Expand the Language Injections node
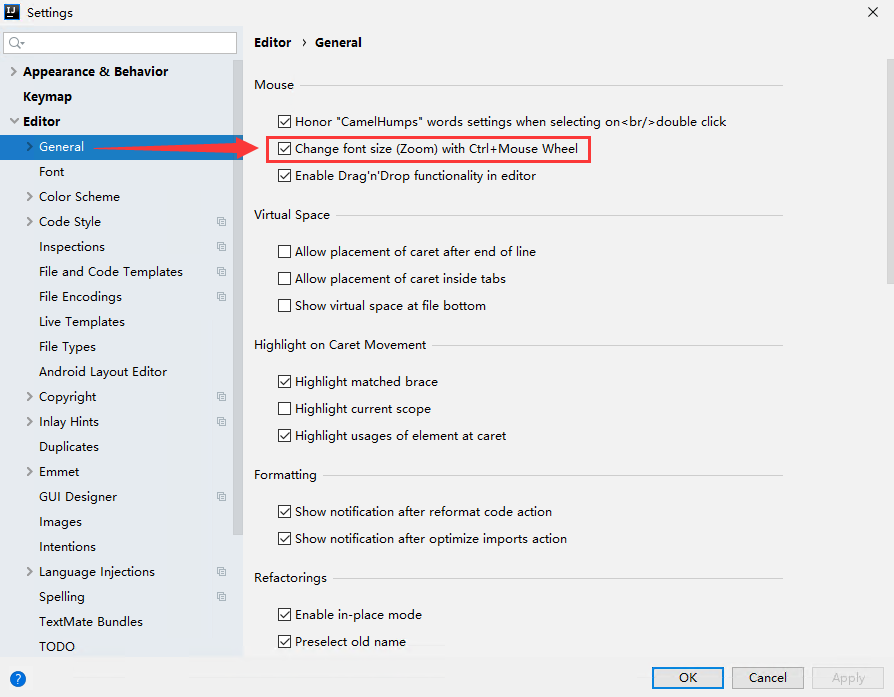The width and height of the screenshot is (894, 697). coord(30,572)
